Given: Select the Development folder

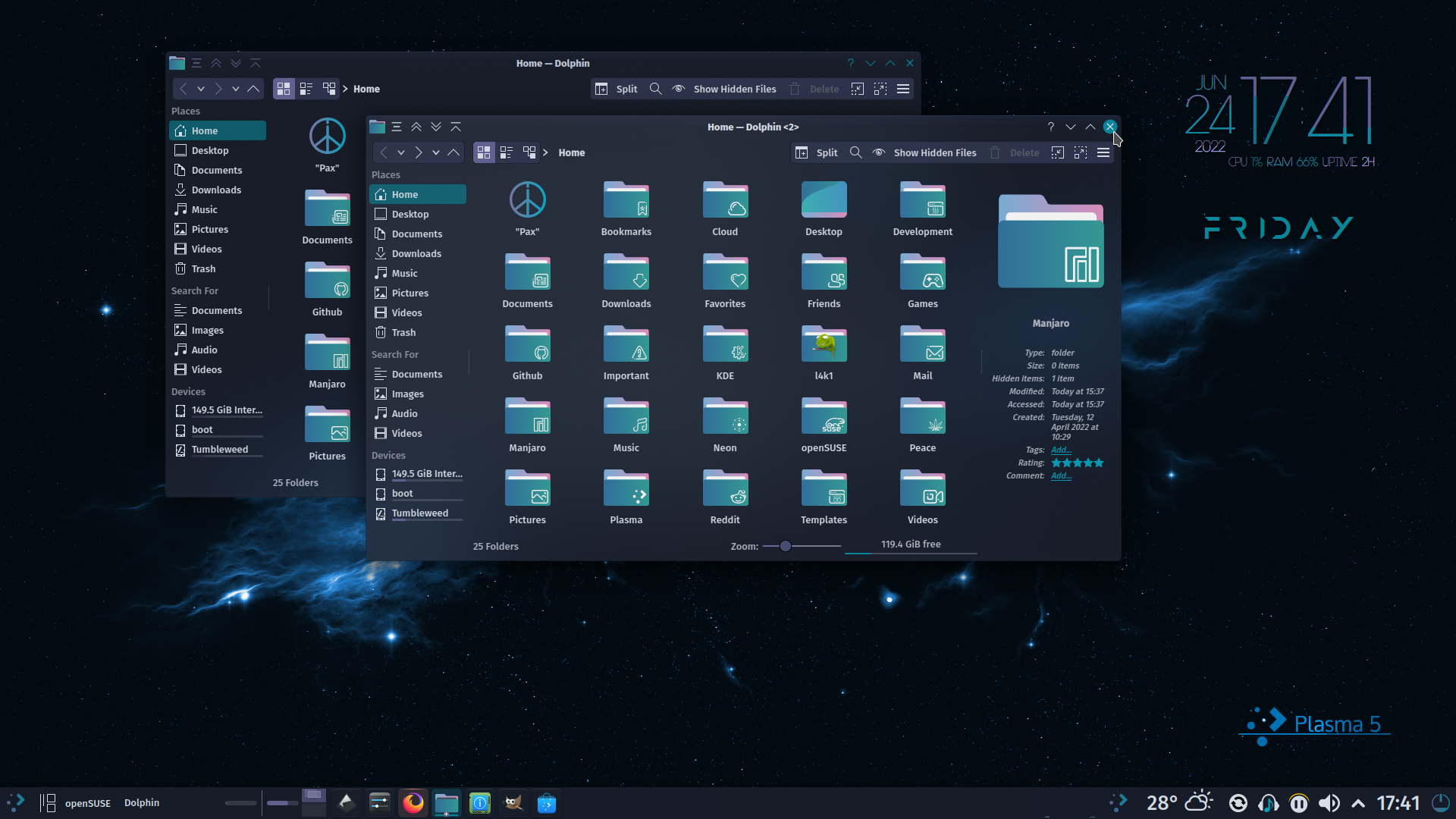Looking at the screenshot, I should pyautogui.click(x=923, y=209).
